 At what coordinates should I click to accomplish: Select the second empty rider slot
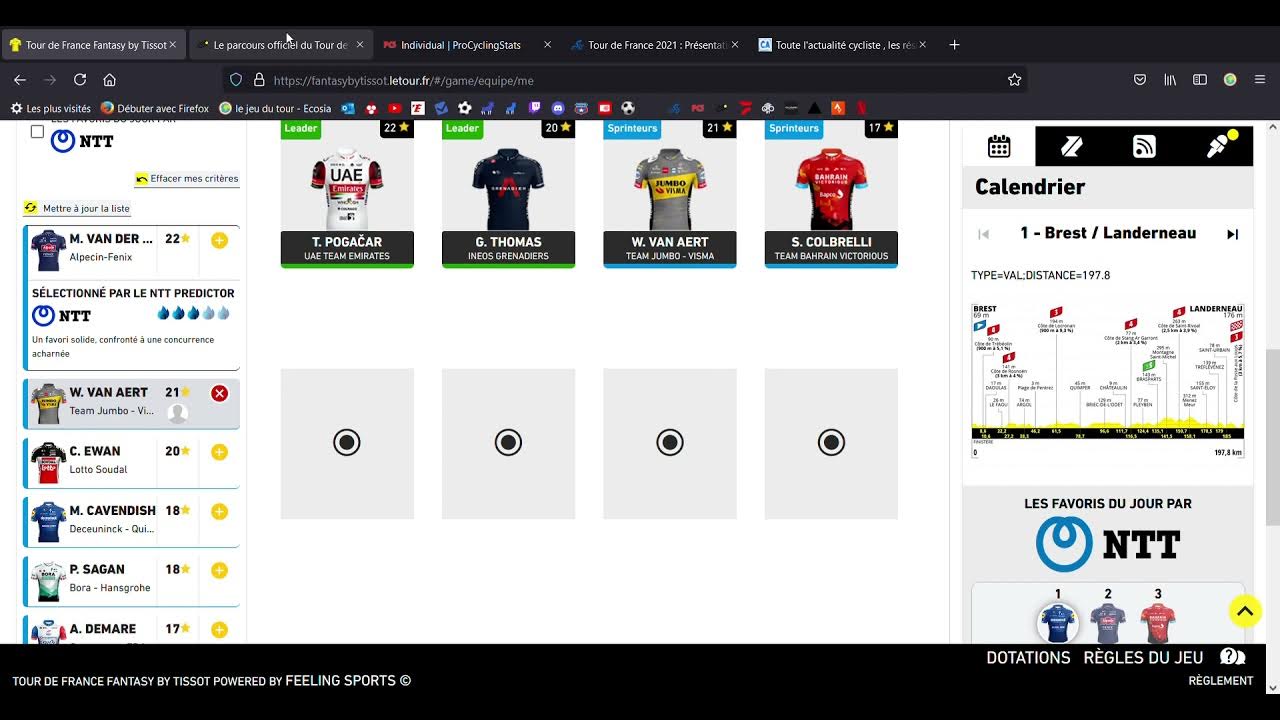coord(508,443)
